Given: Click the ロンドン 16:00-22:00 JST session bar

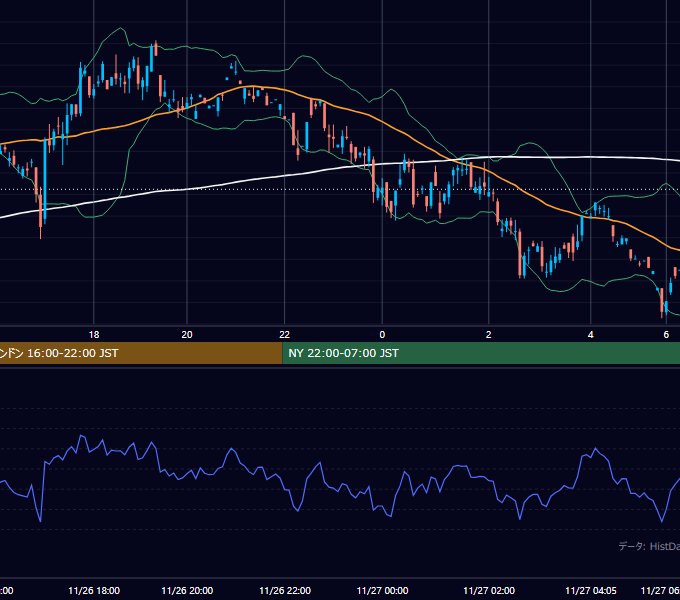Looking at the screenshot, I should pyautogui.click(x=141, y=353).
